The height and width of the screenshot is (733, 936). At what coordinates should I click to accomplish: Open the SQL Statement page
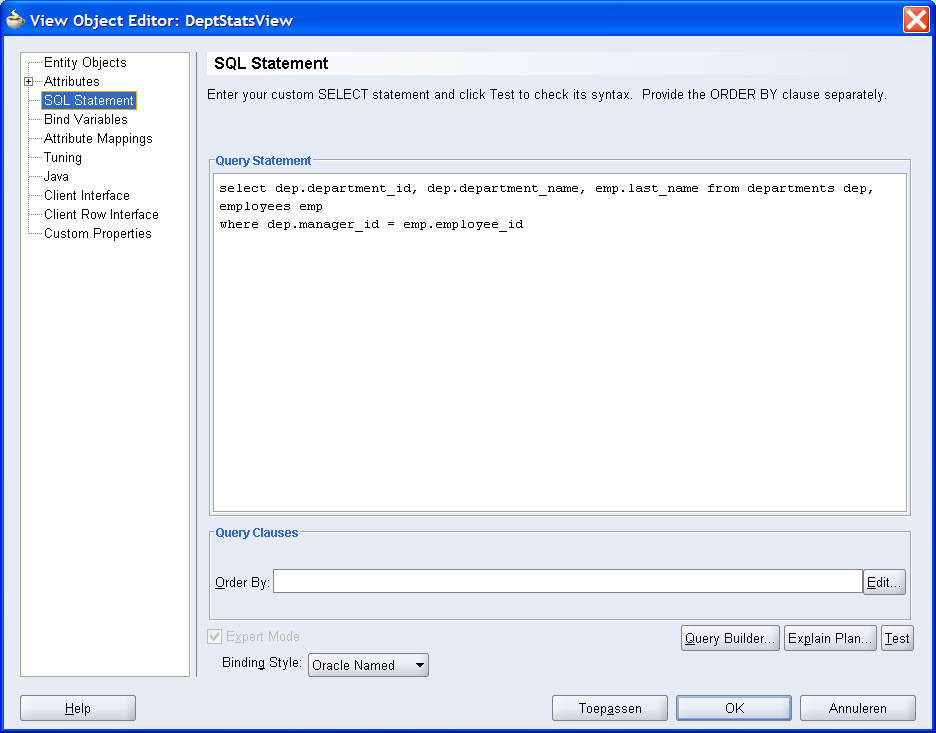(88, 101)
